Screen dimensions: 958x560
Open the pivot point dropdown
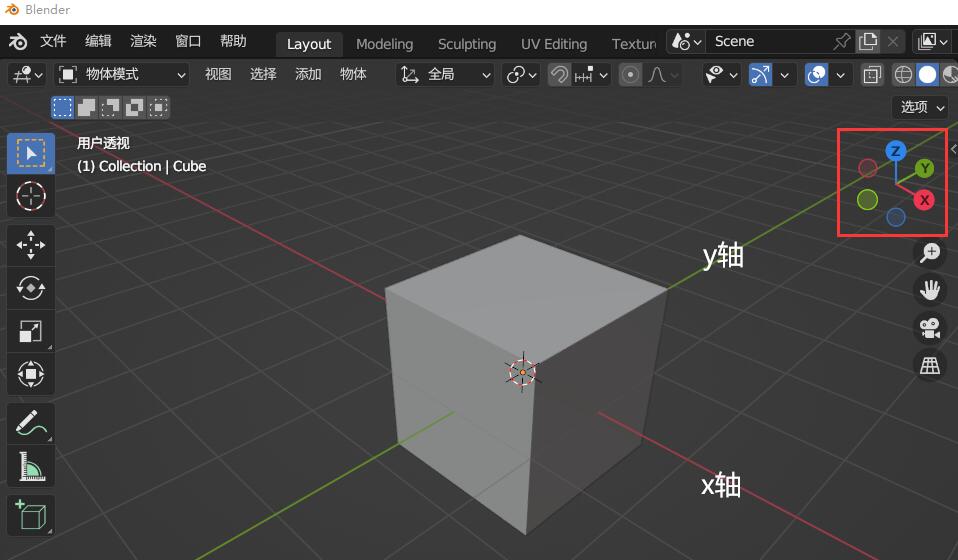click(x=521, y=75)
